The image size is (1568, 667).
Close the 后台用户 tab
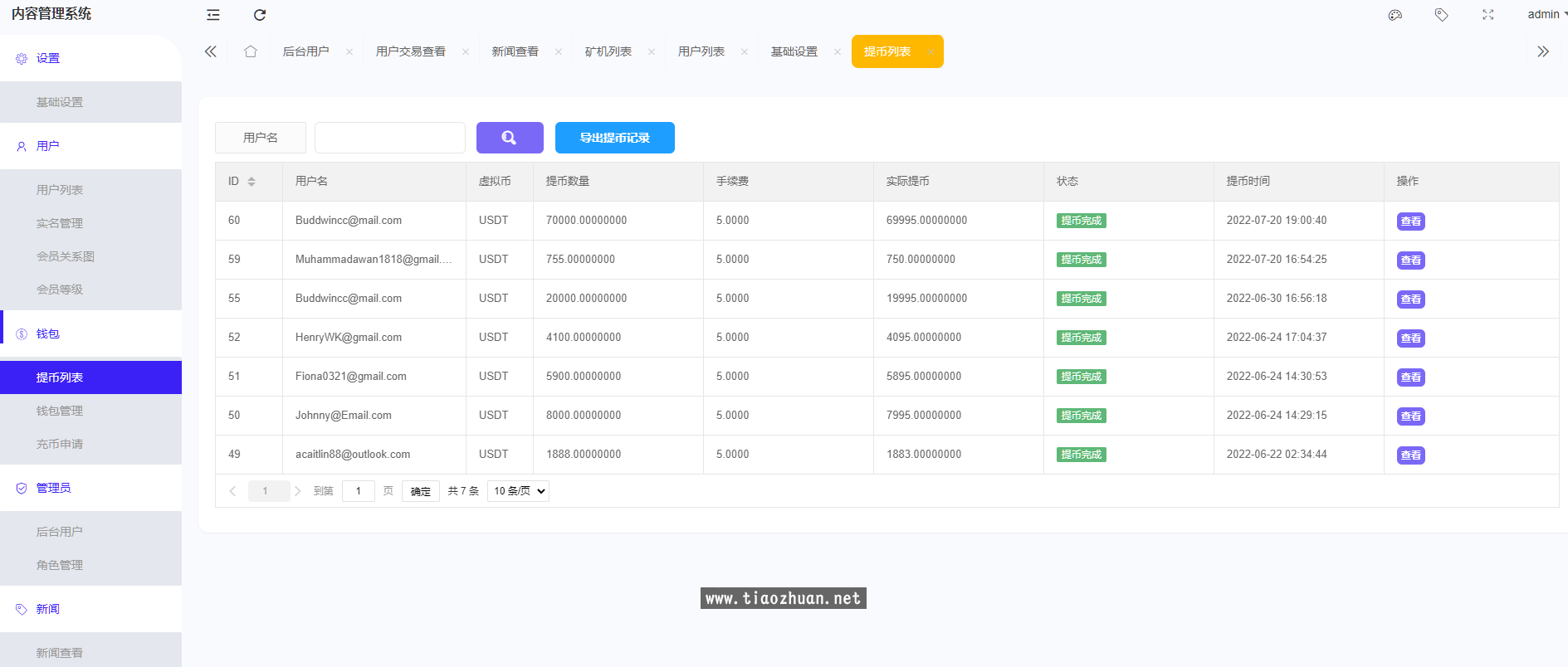[x=349, y=51]
